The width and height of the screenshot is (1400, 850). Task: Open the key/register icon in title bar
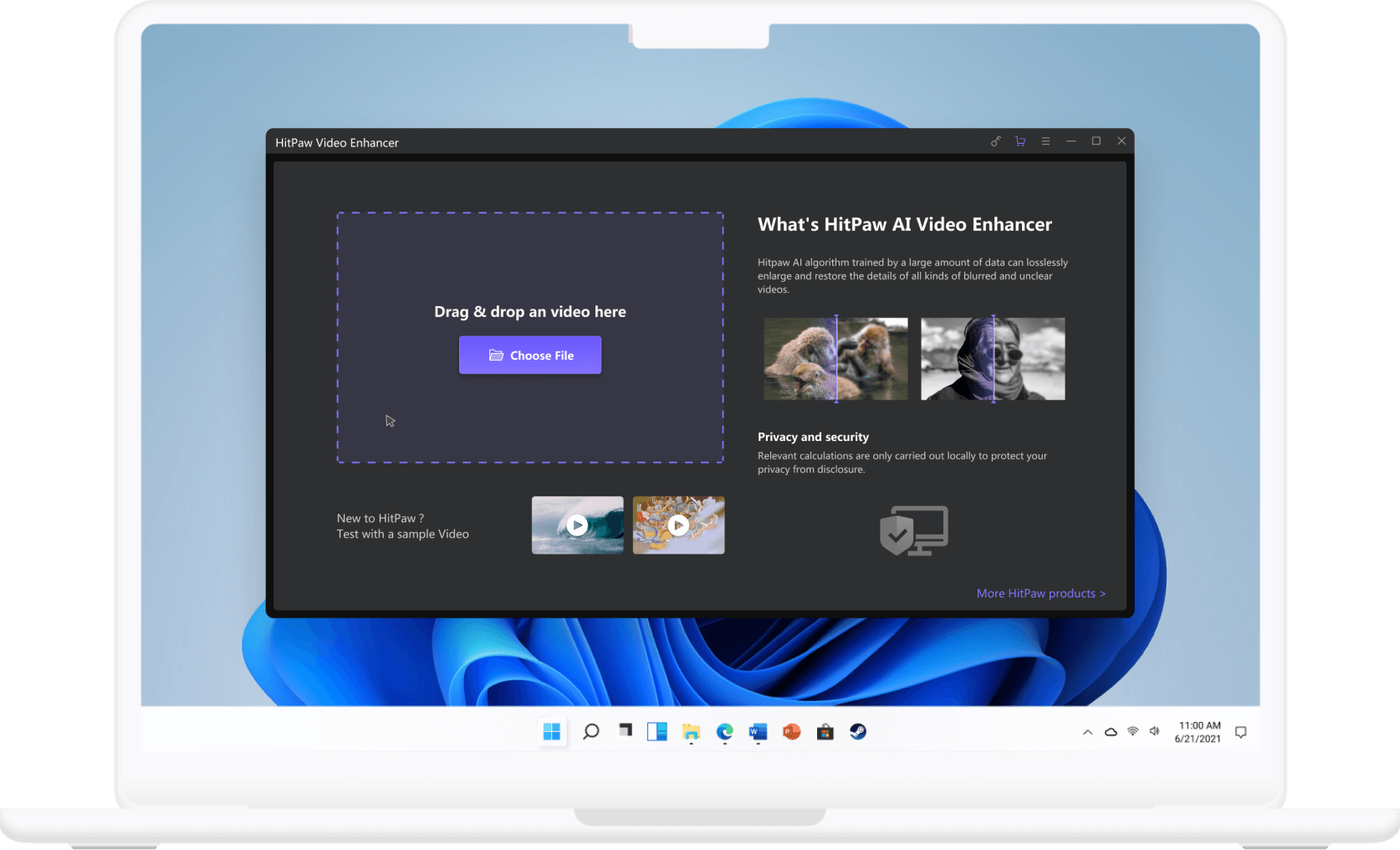pyautogui.click(x=995, y=141)
